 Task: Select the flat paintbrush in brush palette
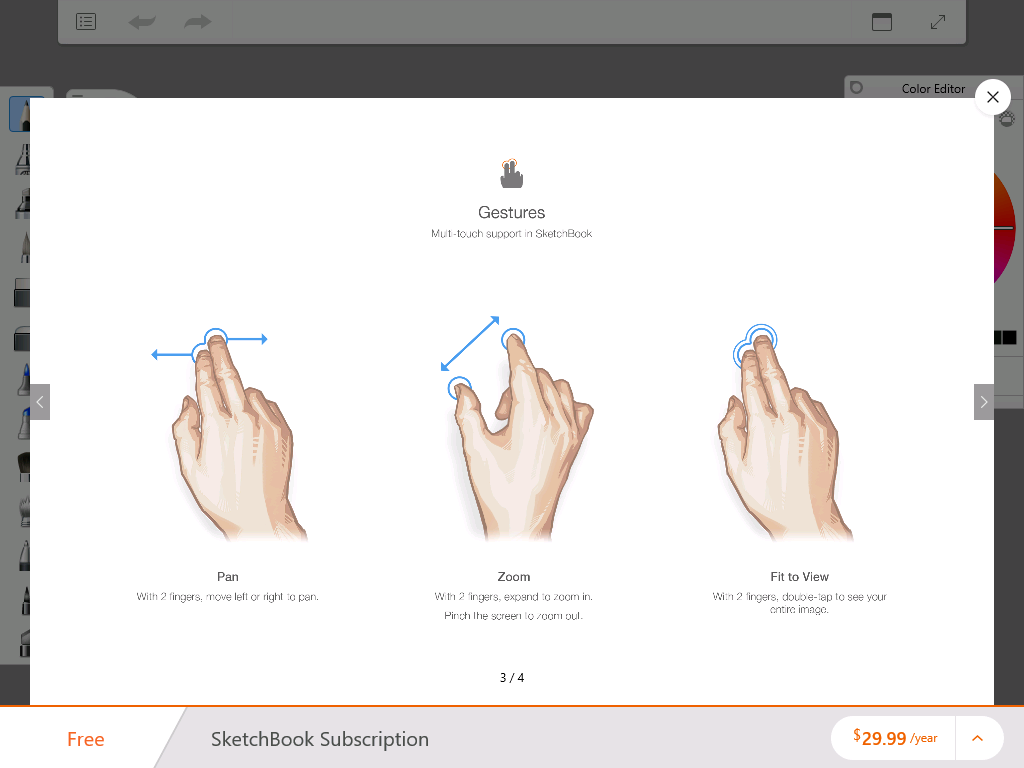click(23, 466)
